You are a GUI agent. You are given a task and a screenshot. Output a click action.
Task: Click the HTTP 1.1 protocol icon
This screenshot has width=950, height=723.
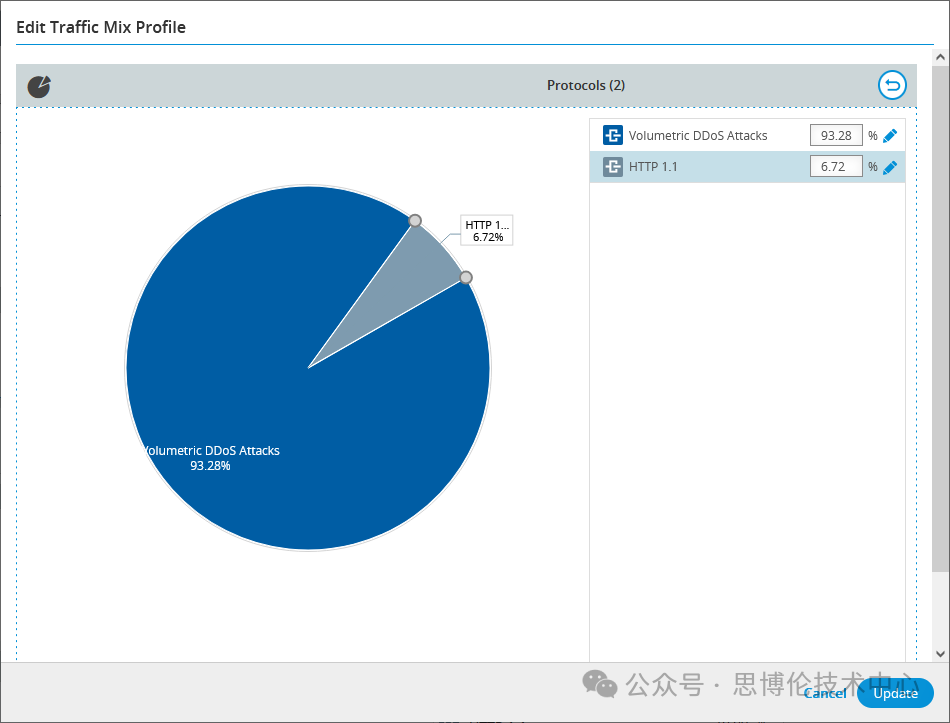click(x=613, y=167)
